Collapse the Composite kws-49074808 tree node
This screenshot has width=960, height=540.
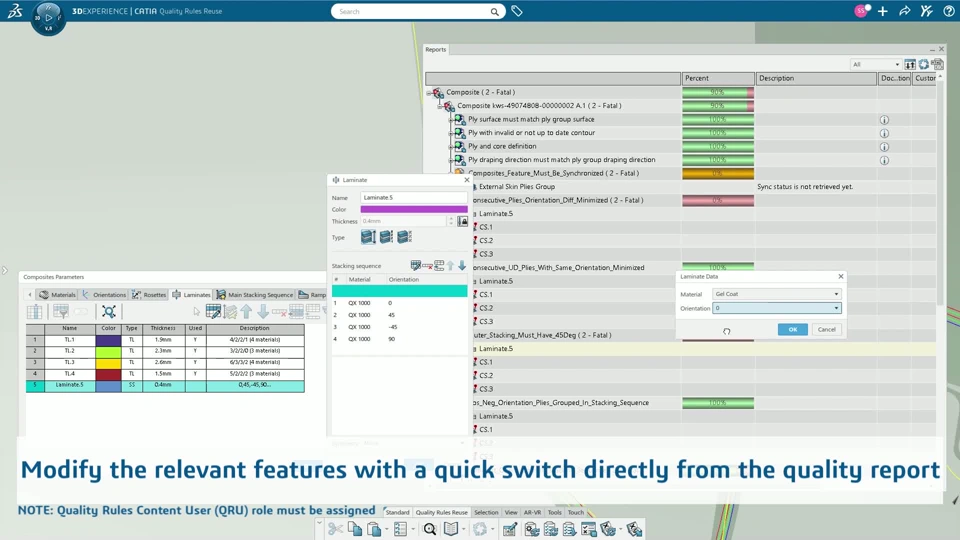(x=440, y=106)
